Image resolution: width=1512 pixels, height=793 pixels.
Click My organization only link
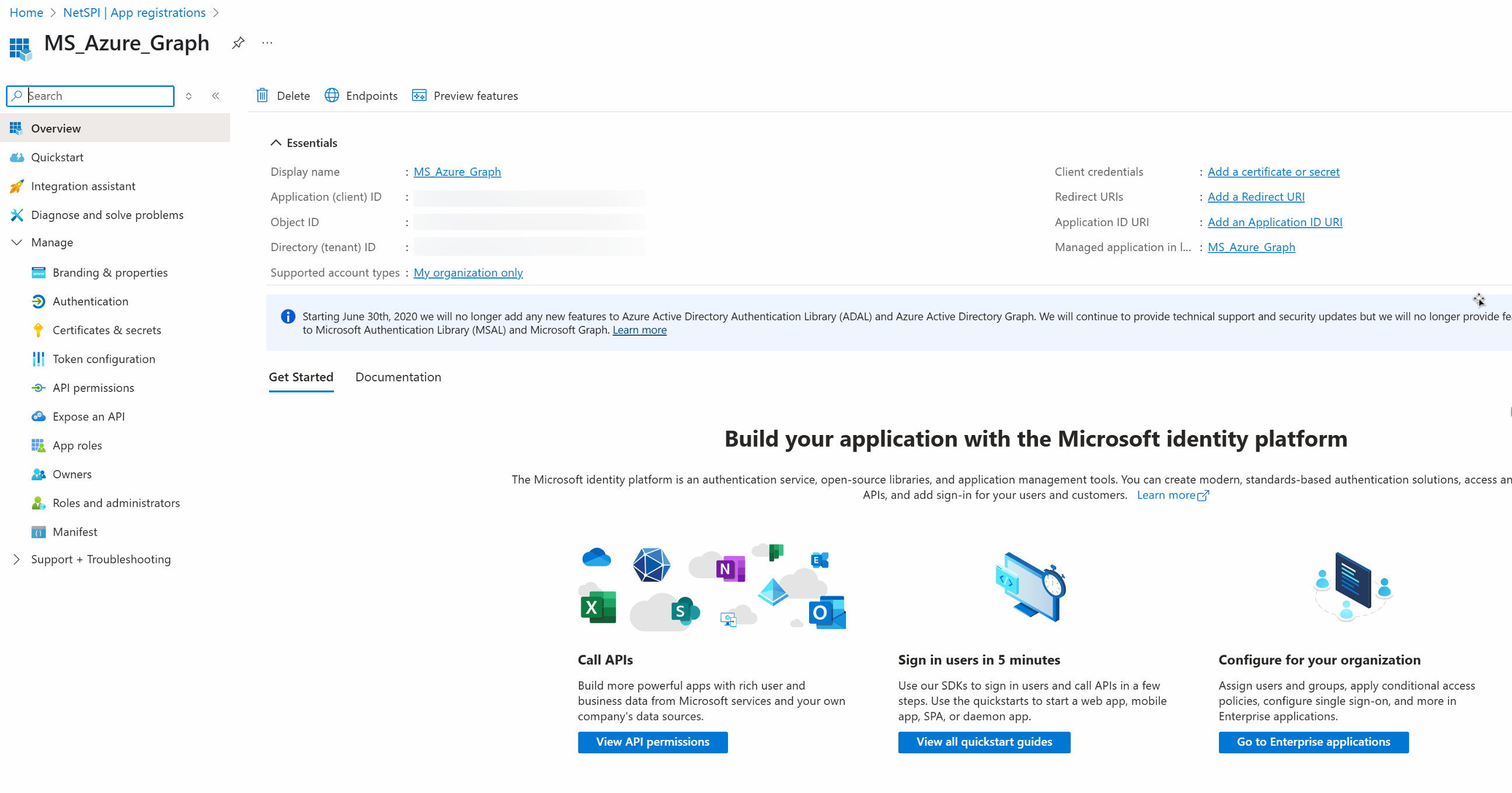[x=468, y=272]
